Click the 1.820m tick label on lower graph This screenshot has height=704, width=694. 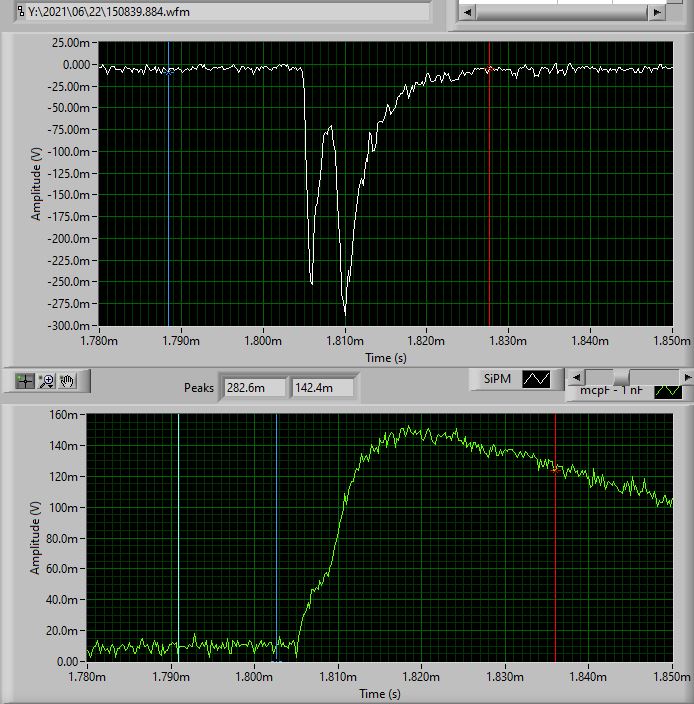click(x=421, y=676)
